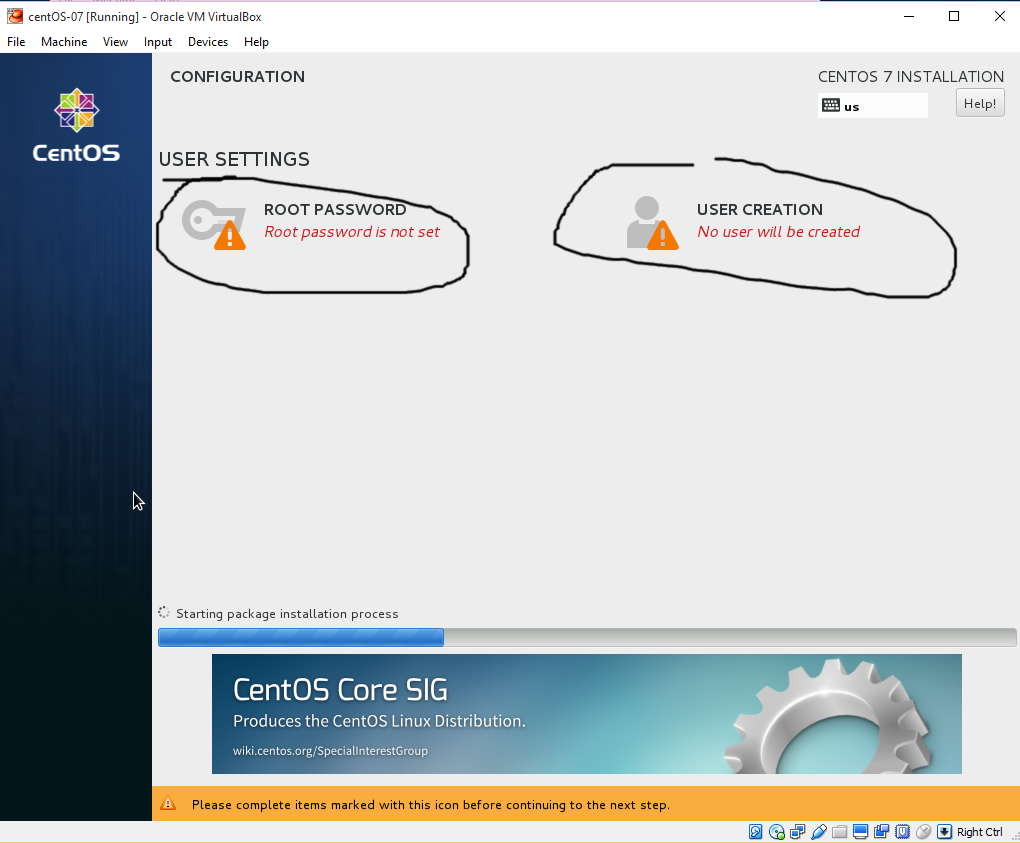Minimize the VirtualBox window
The height and width of the screenshot is (843, 1020).
[x=909, y=16]
